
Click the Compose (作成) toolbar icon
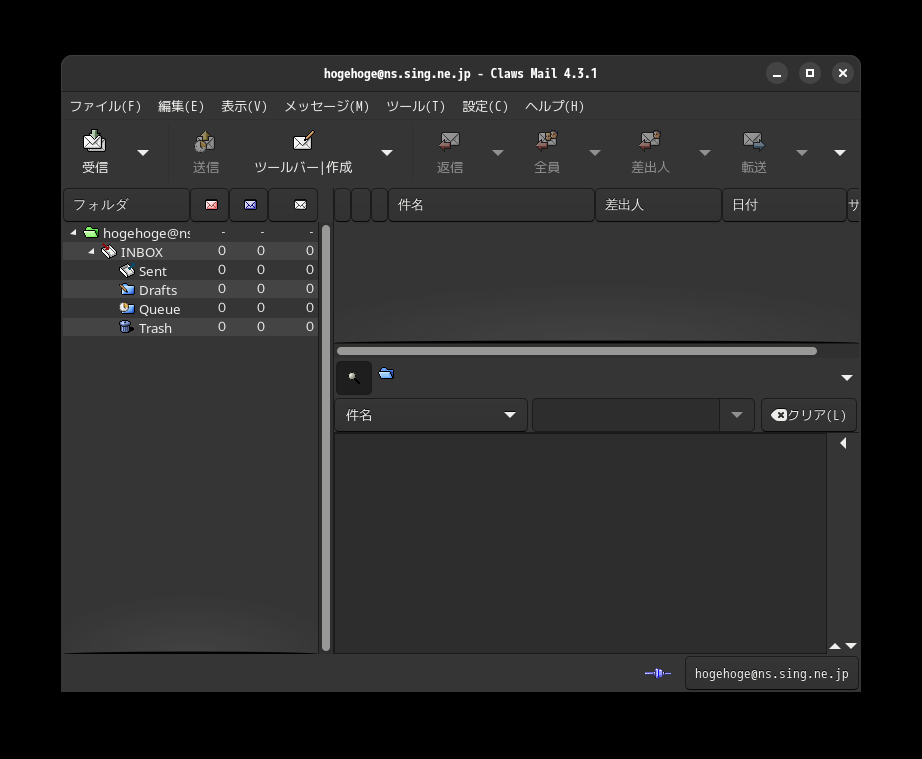point(303,142)
